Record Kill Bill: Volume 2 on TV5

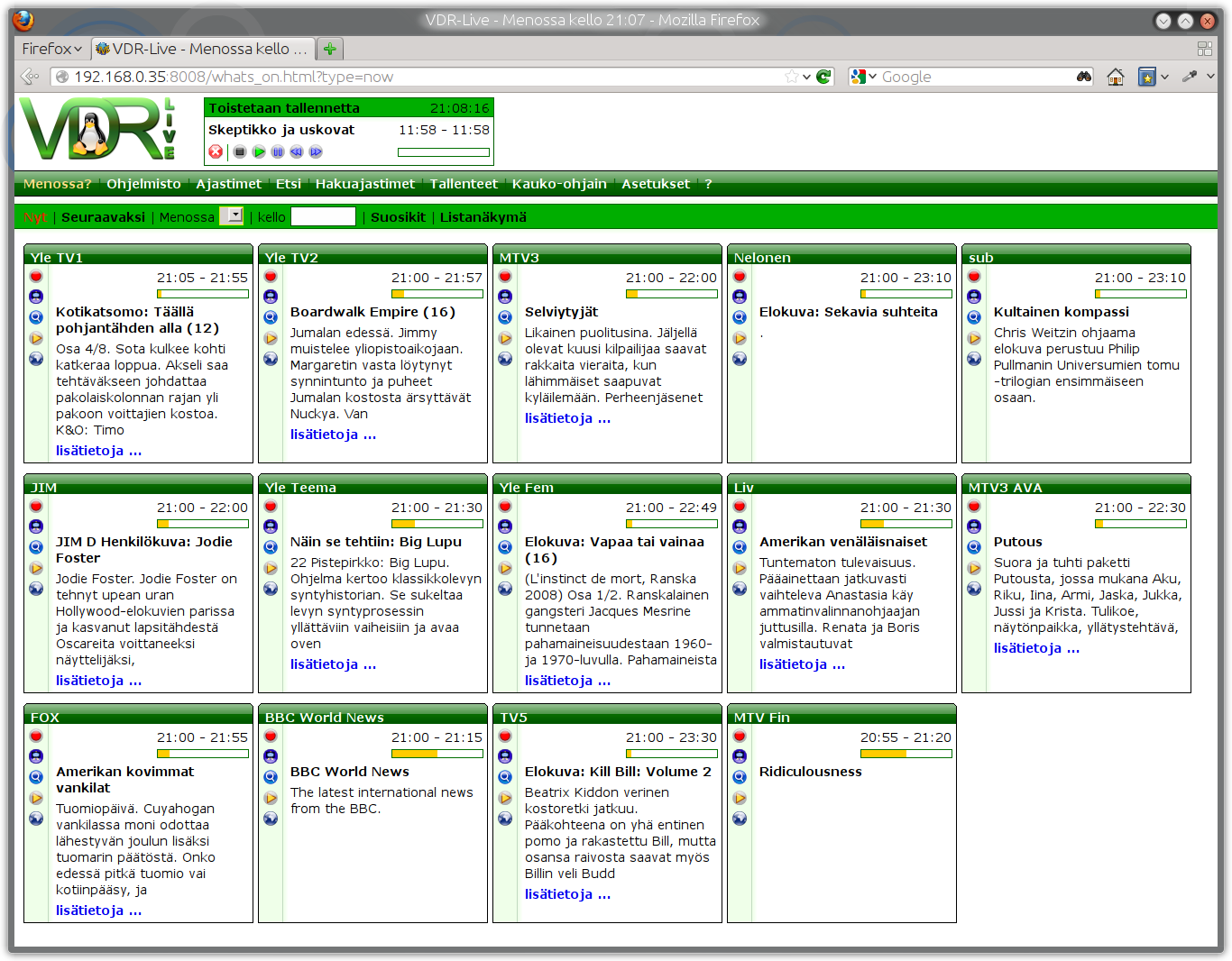point(505,736)
